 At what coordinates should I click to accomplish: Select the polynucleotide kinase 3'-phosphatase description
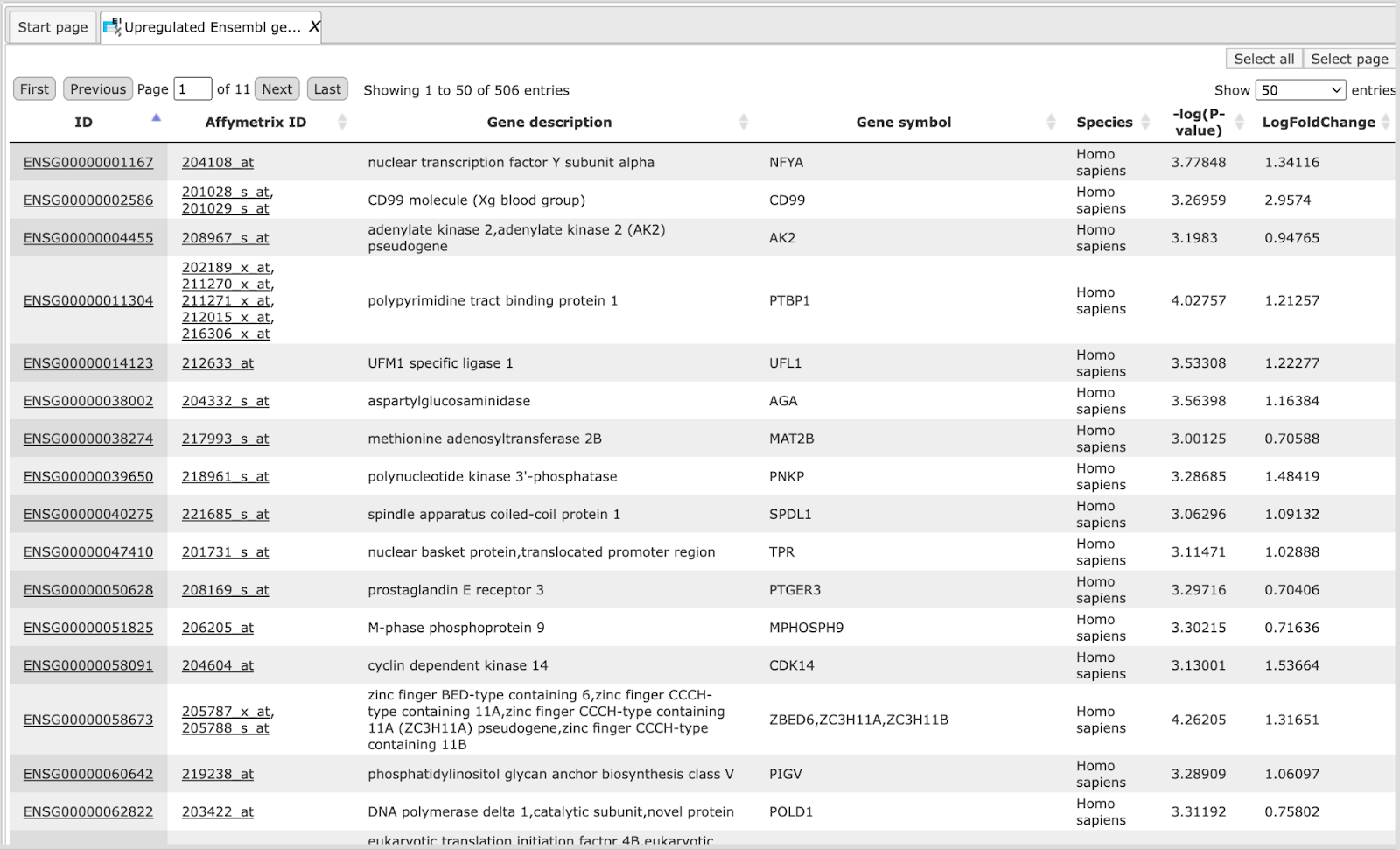click(492, 476)
